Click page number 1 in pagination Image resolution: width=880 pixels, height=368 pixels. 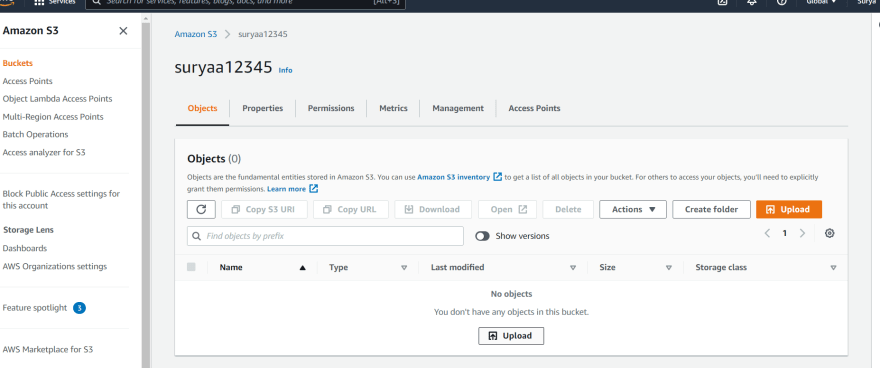pos(785,233)
